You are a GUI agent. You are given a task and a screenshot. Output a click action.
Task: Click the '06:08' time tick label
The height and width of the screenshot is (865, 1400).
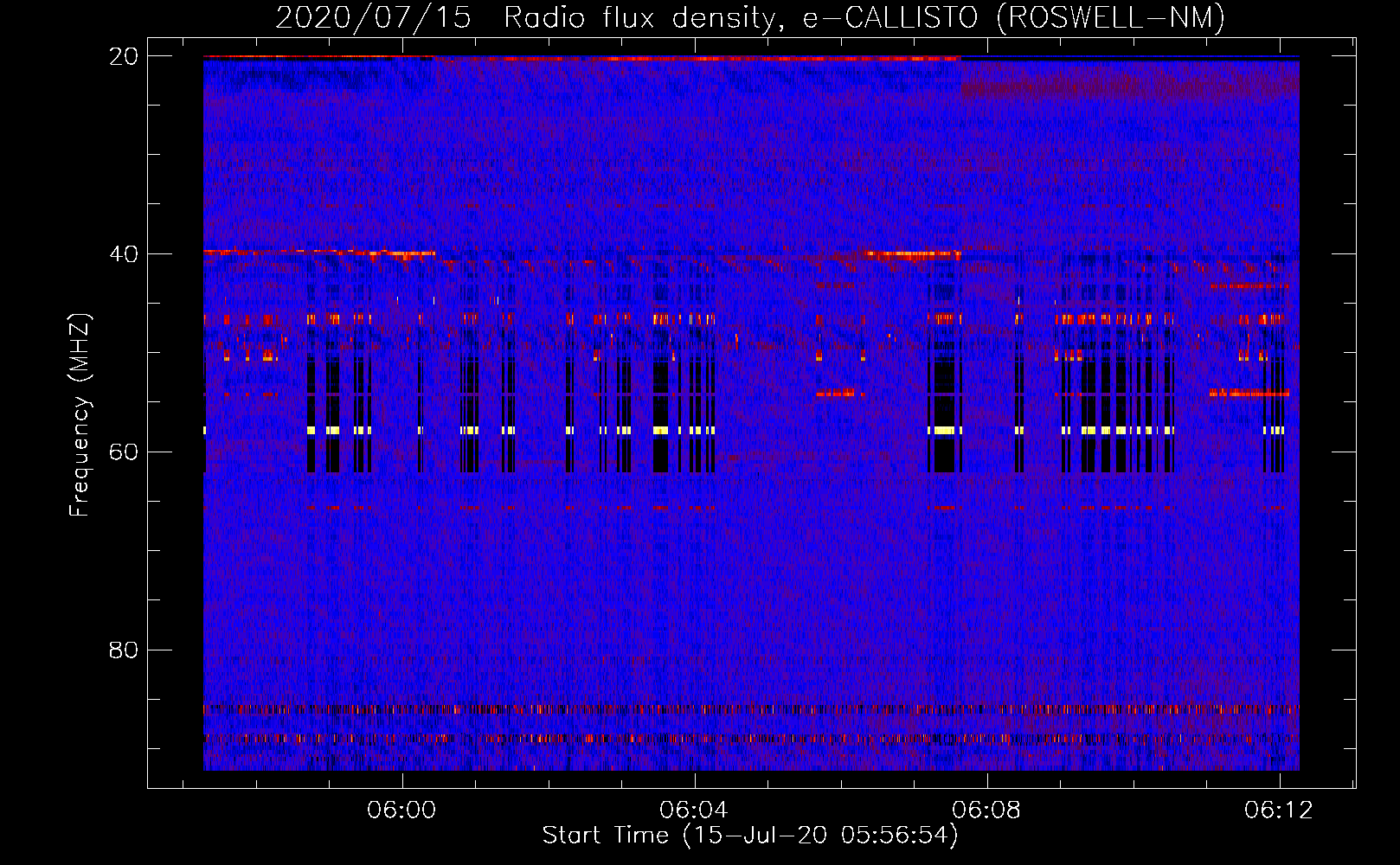[986, 811]
